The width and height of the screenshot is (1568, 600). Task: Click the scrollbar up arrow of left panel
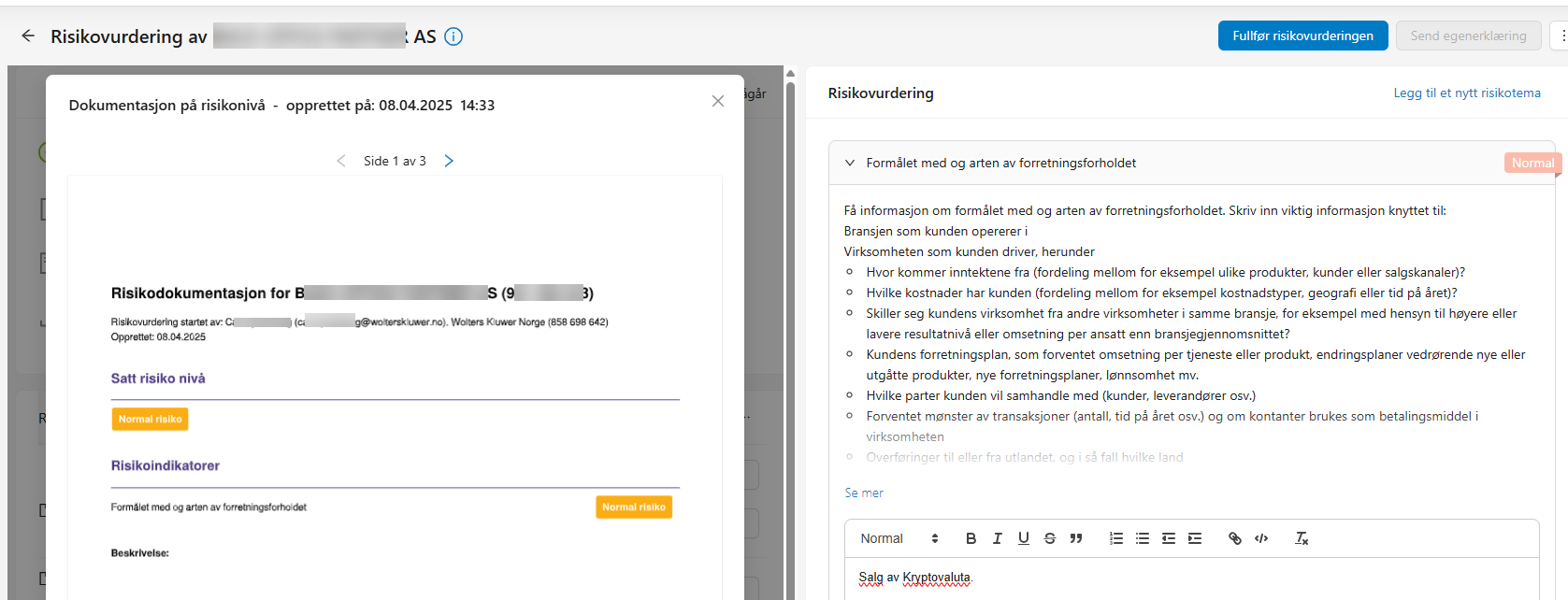[x=790, y=73]
